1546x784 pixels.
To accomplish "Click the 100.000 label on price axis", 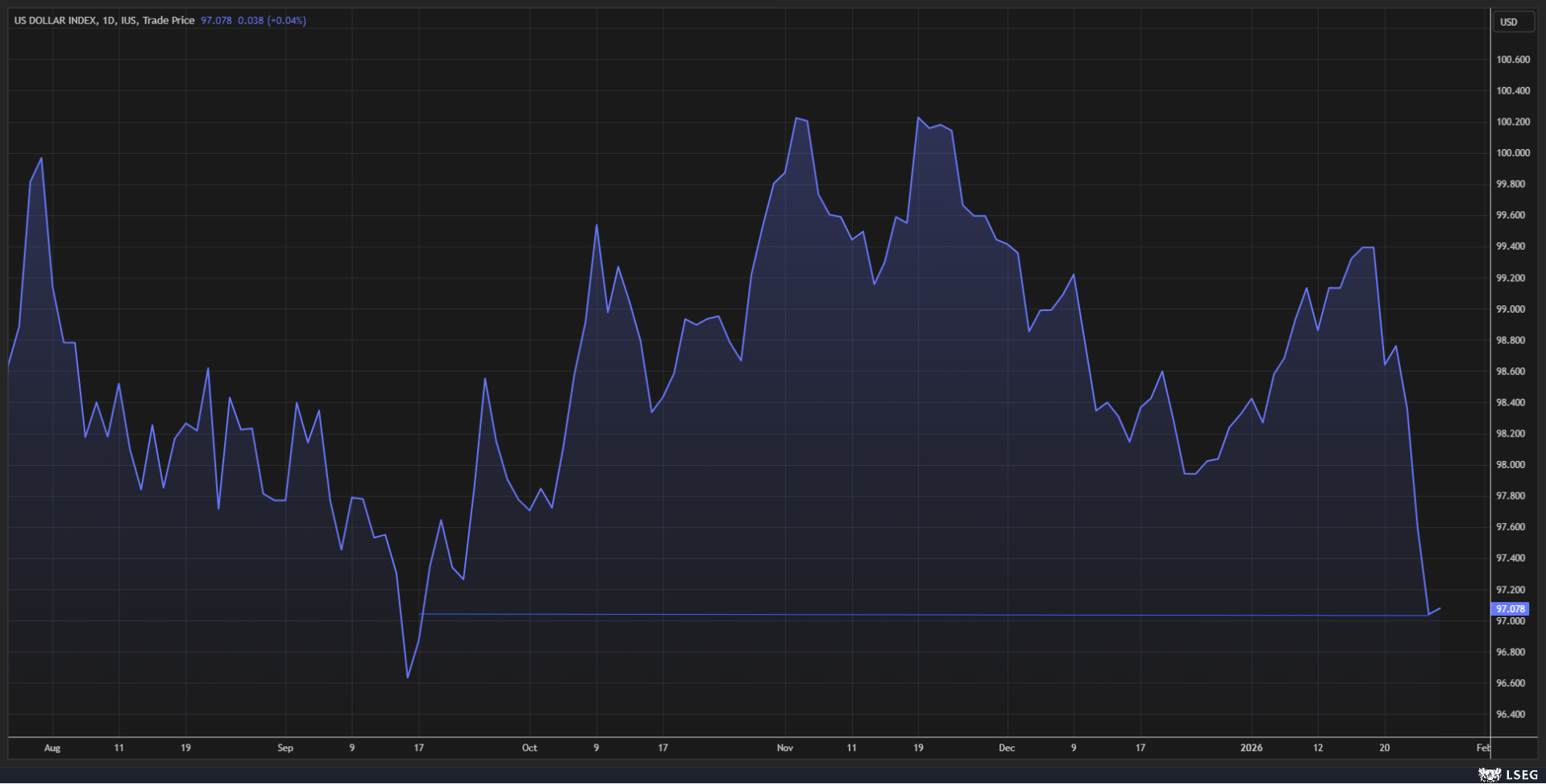I will coord(1512,153).
